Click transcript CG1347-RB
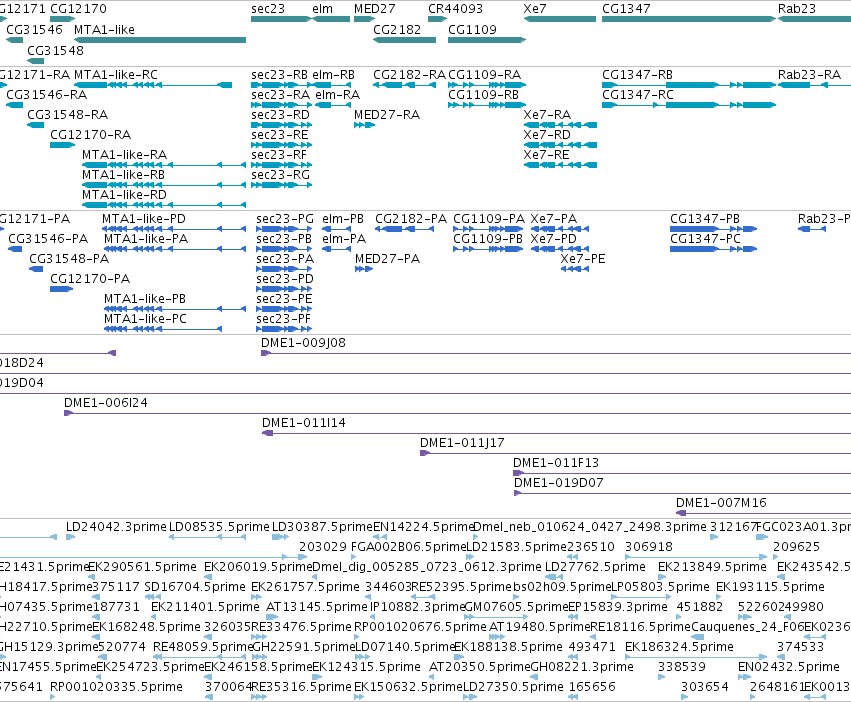This screenshot has width=851, height=702. [x=689, y=85]
